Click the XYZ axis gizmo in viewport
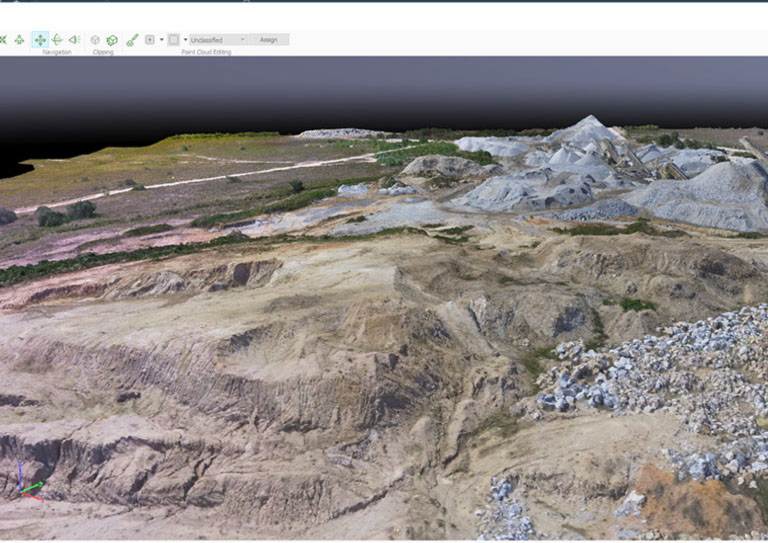Screen dimensions: 768x543 click(x=27, y=484)
